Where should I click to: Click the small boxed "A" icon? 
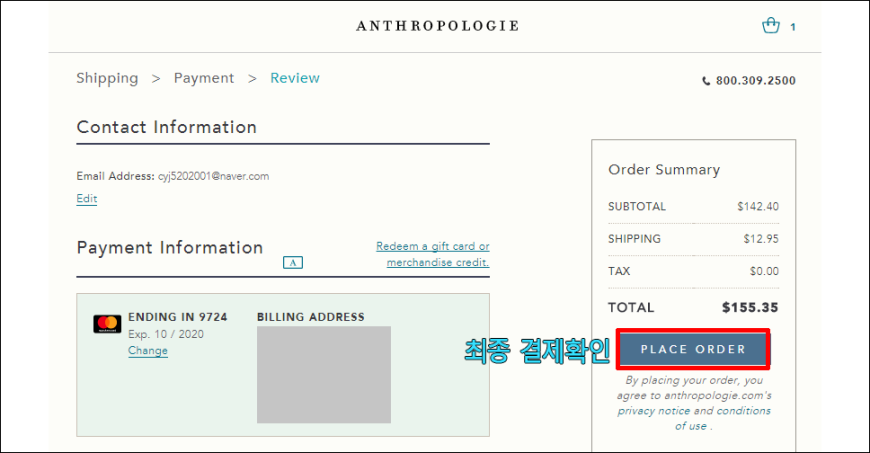click(293, 263)
